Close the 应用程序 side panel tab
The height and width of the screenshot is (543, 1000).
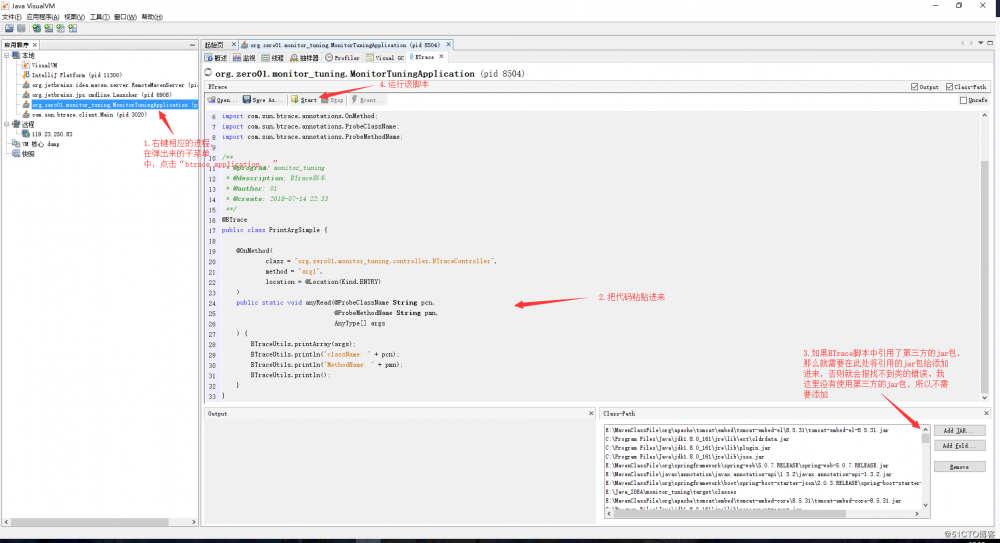(x=35, y=45)
